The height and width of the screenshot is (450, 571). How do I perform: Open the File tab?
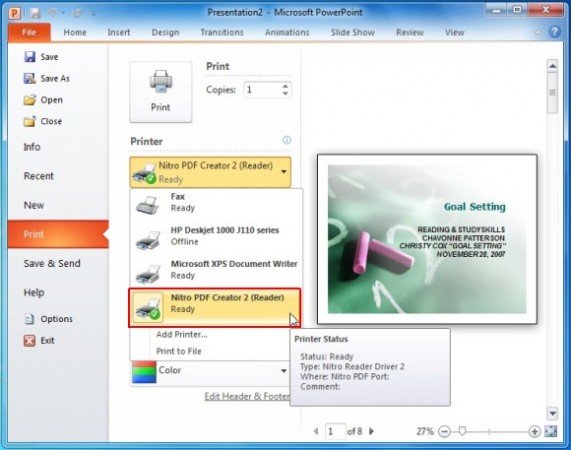[x=29, y=32]
